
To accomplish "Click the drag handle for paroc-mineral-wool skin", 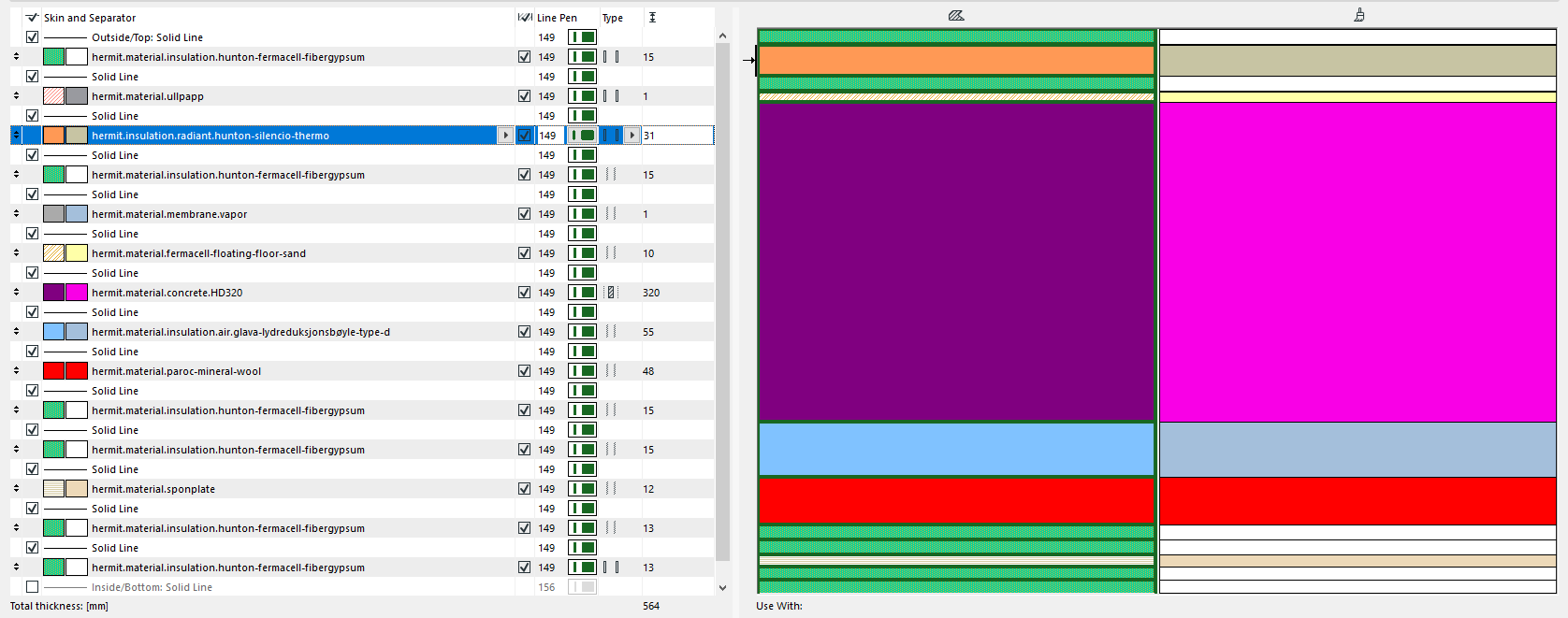I will coord(16,371).
